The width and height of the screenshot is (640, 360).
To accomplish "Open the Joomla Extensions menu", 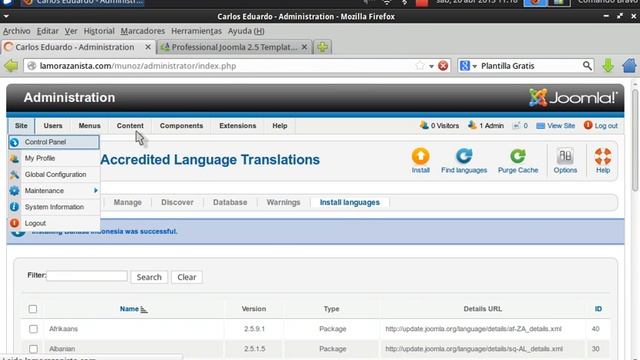I will click(238, 126).
